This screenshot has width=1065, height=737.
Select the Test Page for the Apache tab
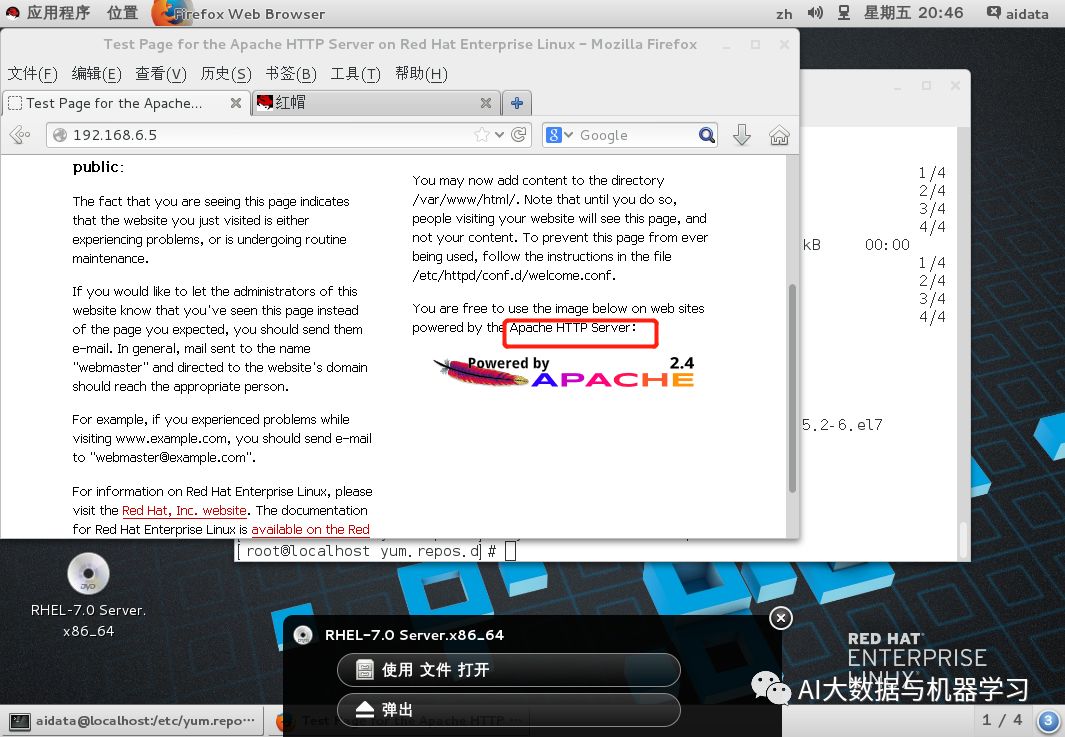coord(126,103)
